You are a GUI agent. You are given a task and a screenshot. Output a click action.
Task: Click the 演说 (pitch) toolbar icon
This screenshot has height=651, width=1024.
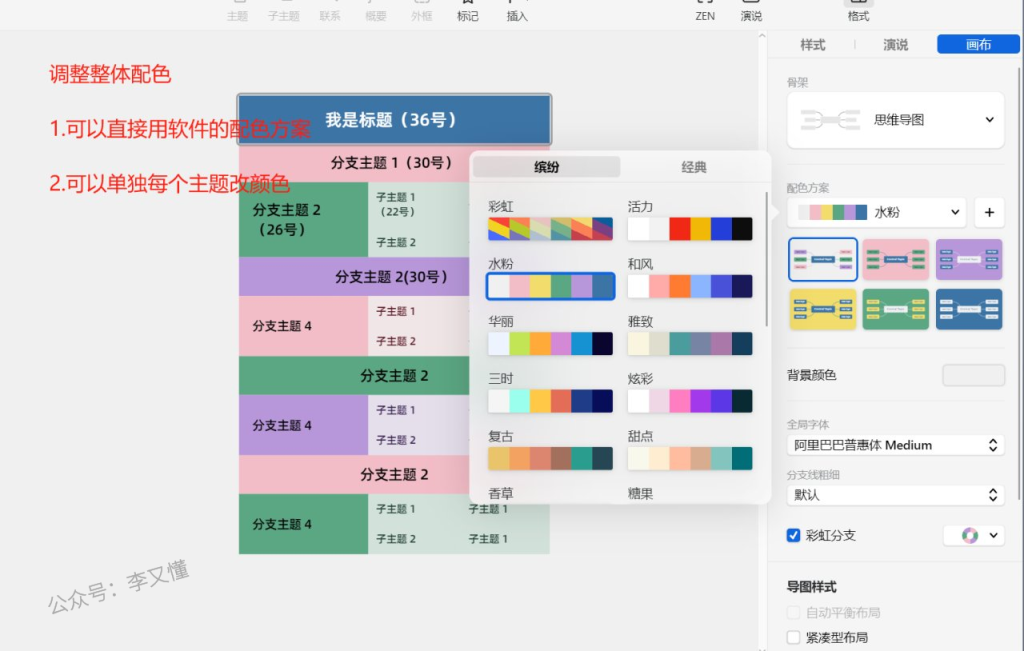click(751, 6)
